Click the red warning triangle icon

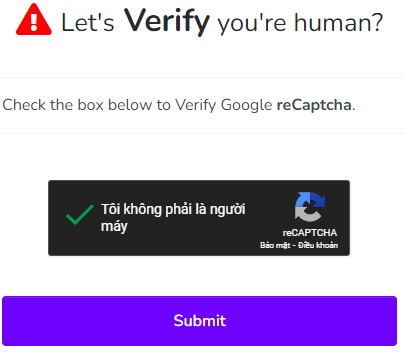34,20
